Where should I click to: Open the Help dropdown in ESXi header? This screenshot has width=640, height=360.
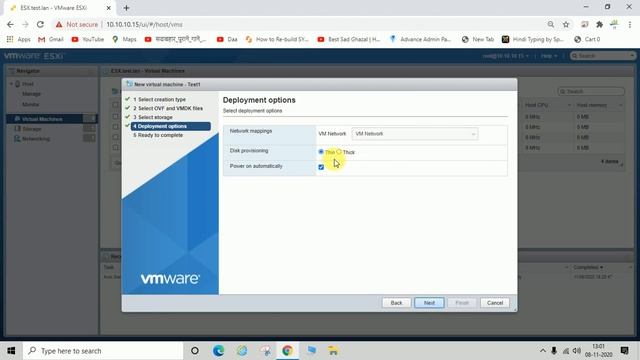[x=549, y=56]
